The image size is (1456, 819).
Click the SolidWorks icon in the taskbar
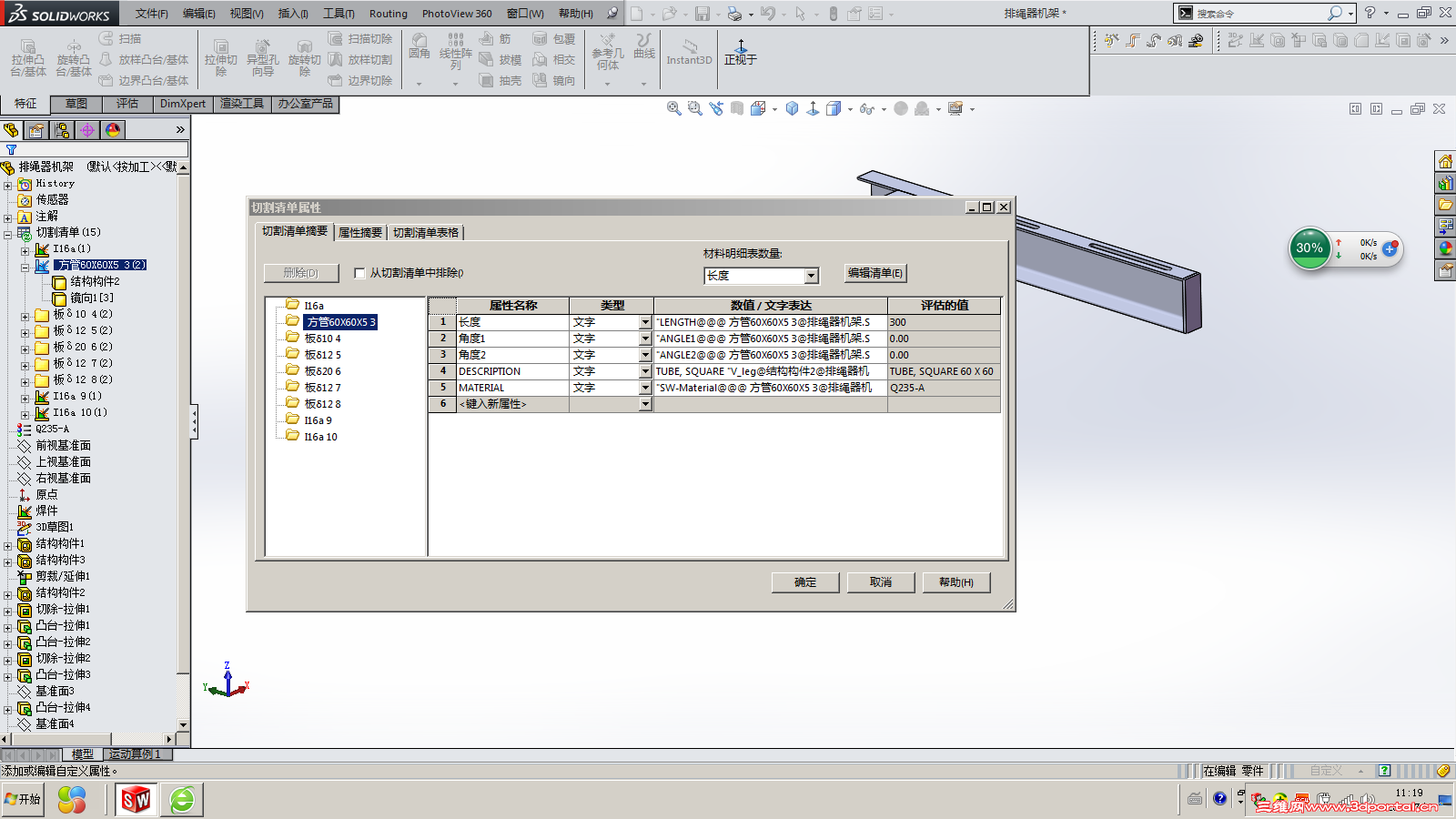(136, 800)
